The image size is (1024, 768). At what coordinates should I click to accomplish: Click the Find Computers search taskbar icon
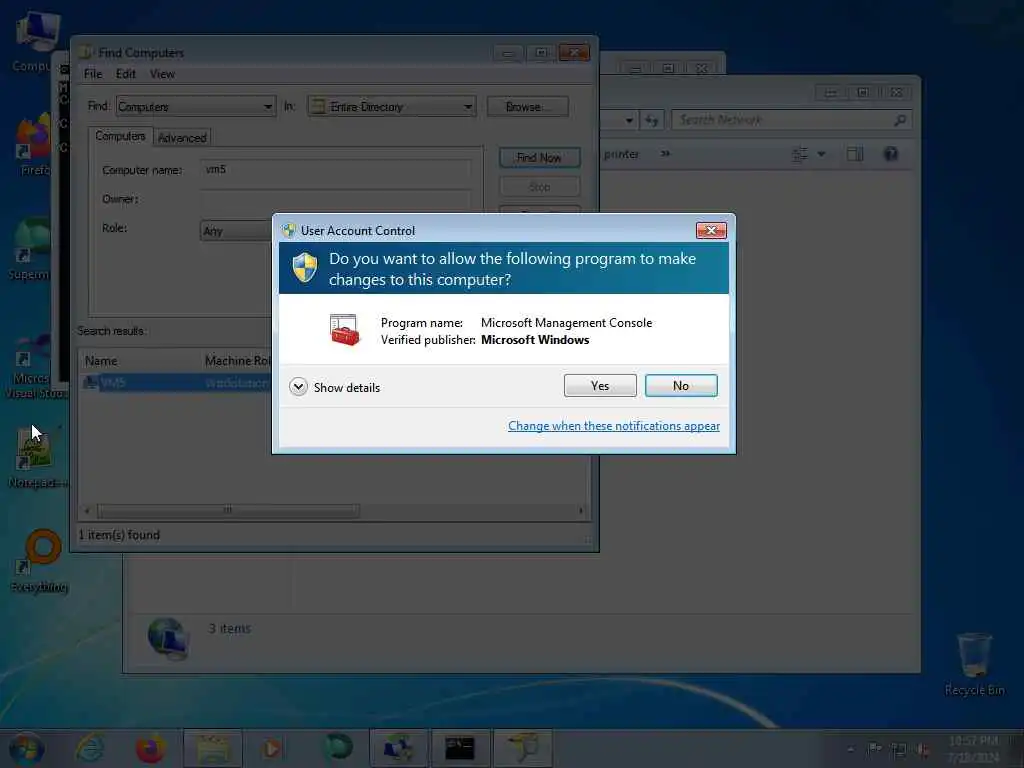pyautogui.click(x=522, y=748)
